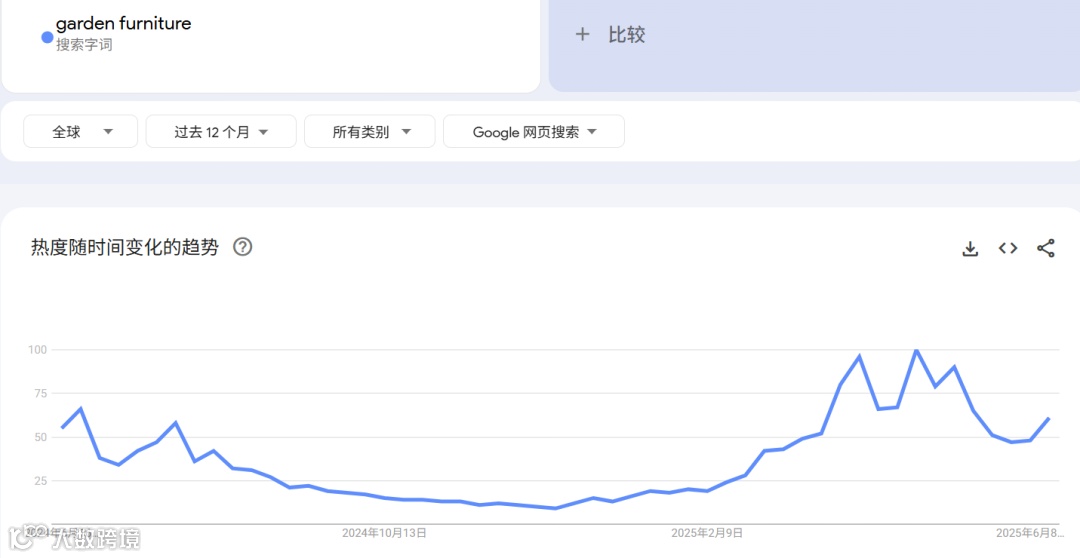Download the trend chart data as CSV
1080x558 pixels.
(970, 249)
